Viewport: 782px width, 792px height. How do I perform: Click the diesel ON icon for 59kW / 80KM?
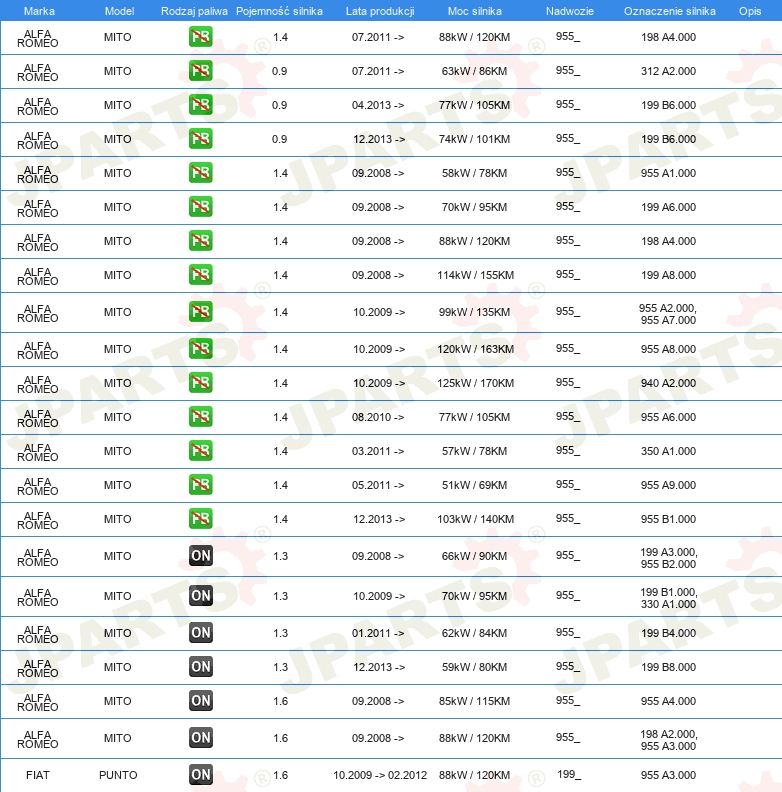[200, 667]
